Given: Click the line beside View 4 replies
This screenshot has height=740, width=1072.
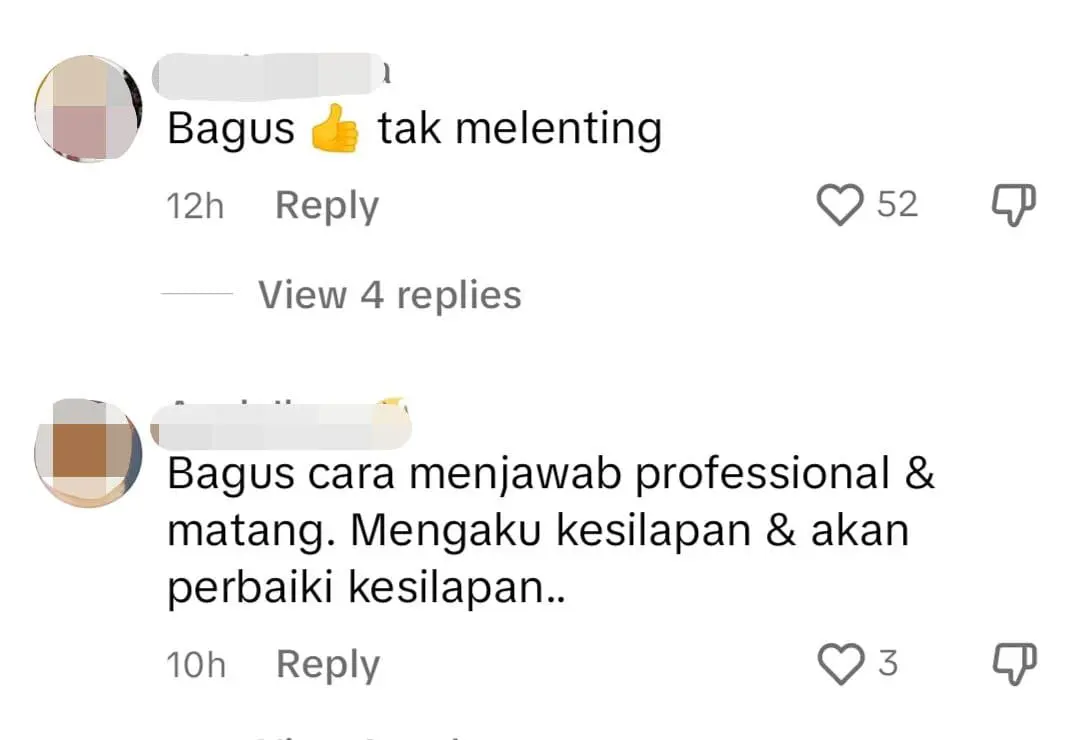Looking at the screenshot, I should point(197,293).
